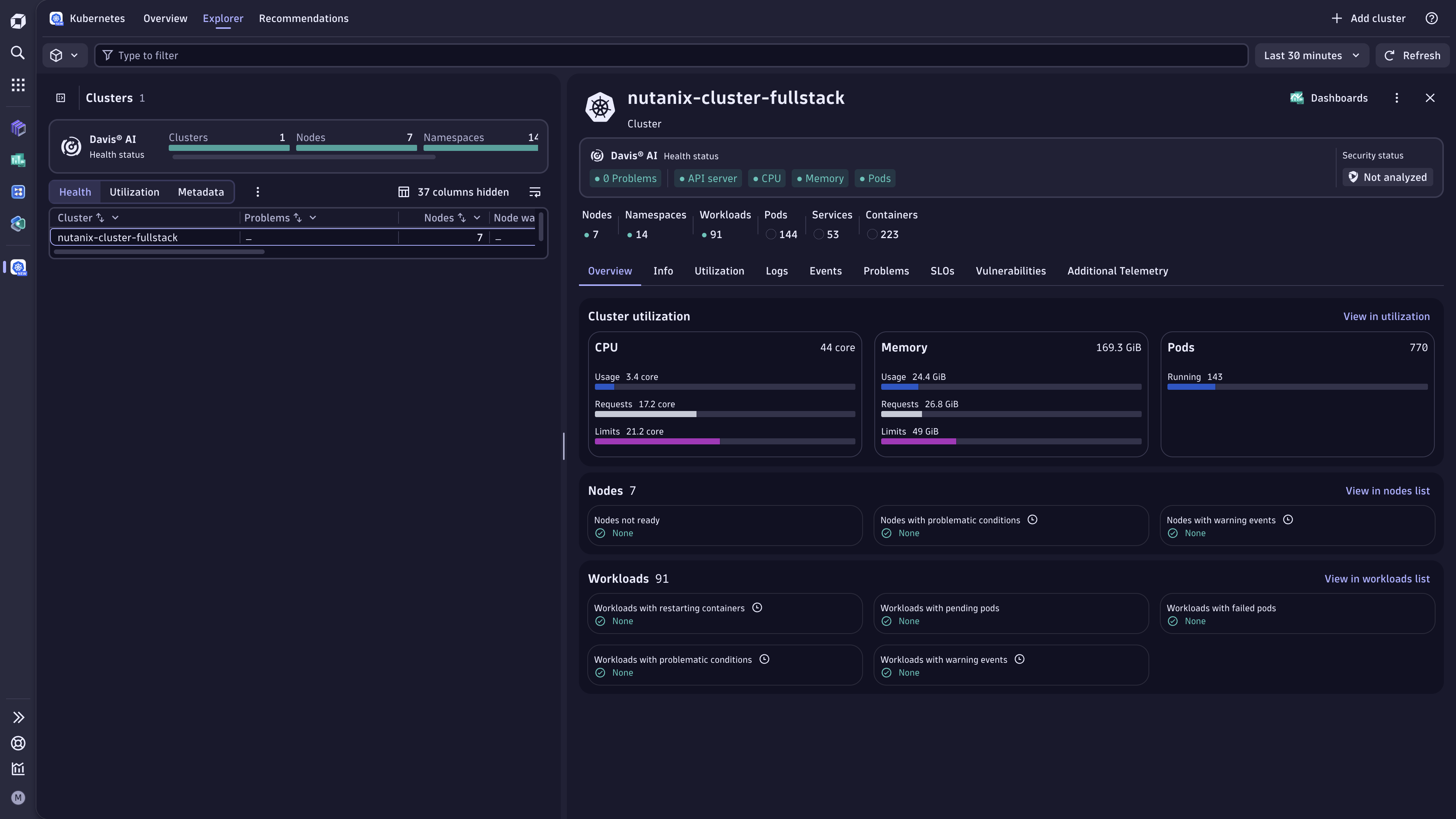
Task: Switch to the Overview top navigation tab
Action: click(165, 19)
